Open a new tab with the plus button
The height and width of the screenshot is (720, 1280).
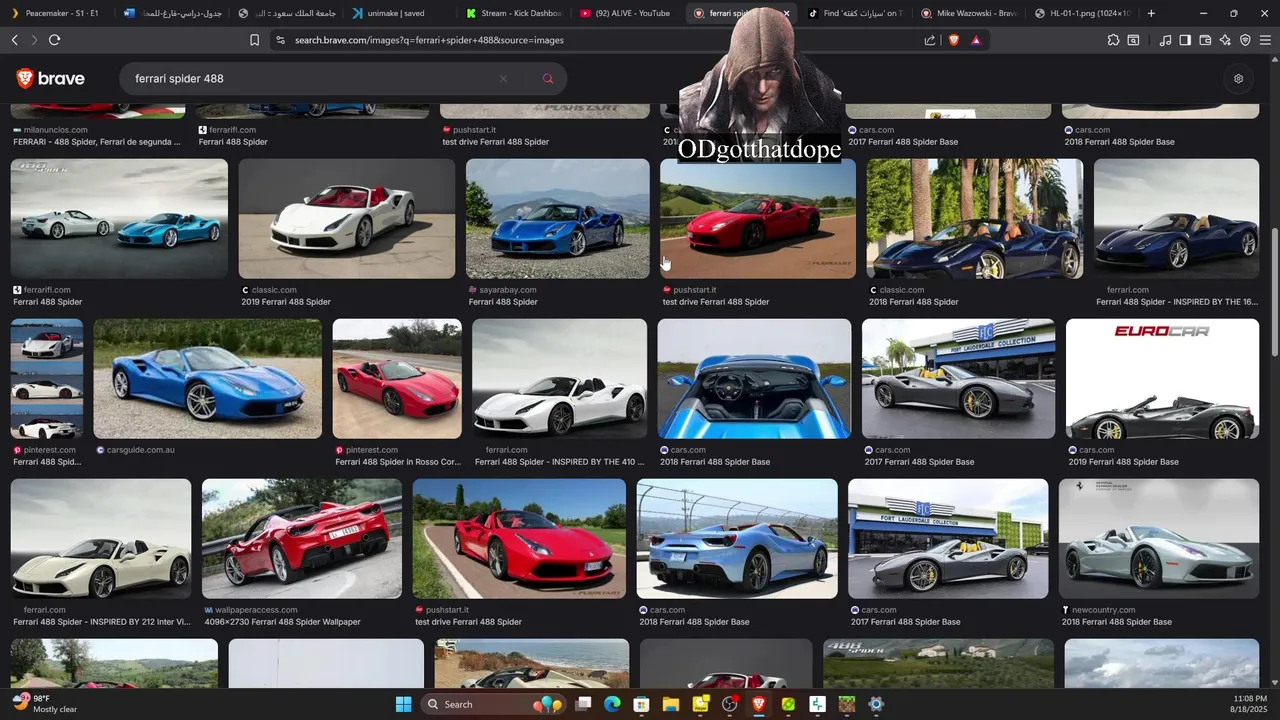tap(1151, 13)
